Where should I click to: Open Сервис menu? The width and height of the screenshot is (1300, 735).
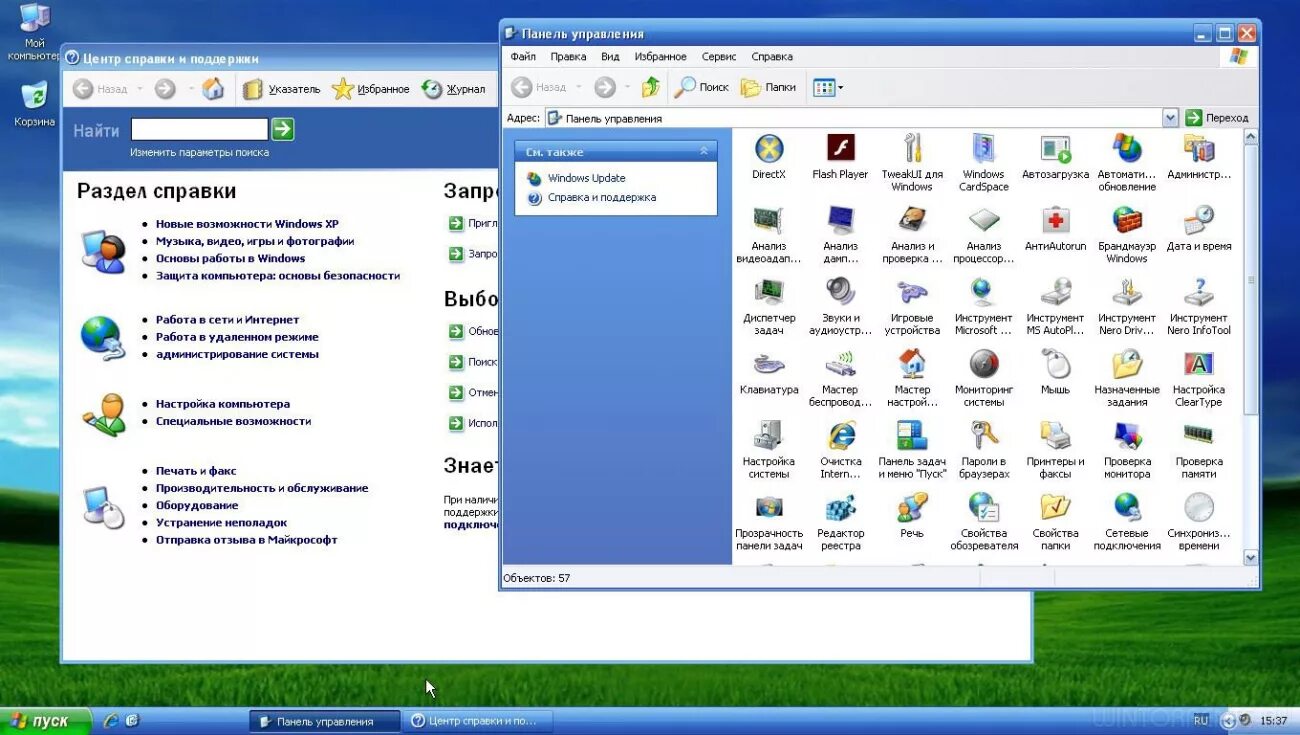pos(719,57)
